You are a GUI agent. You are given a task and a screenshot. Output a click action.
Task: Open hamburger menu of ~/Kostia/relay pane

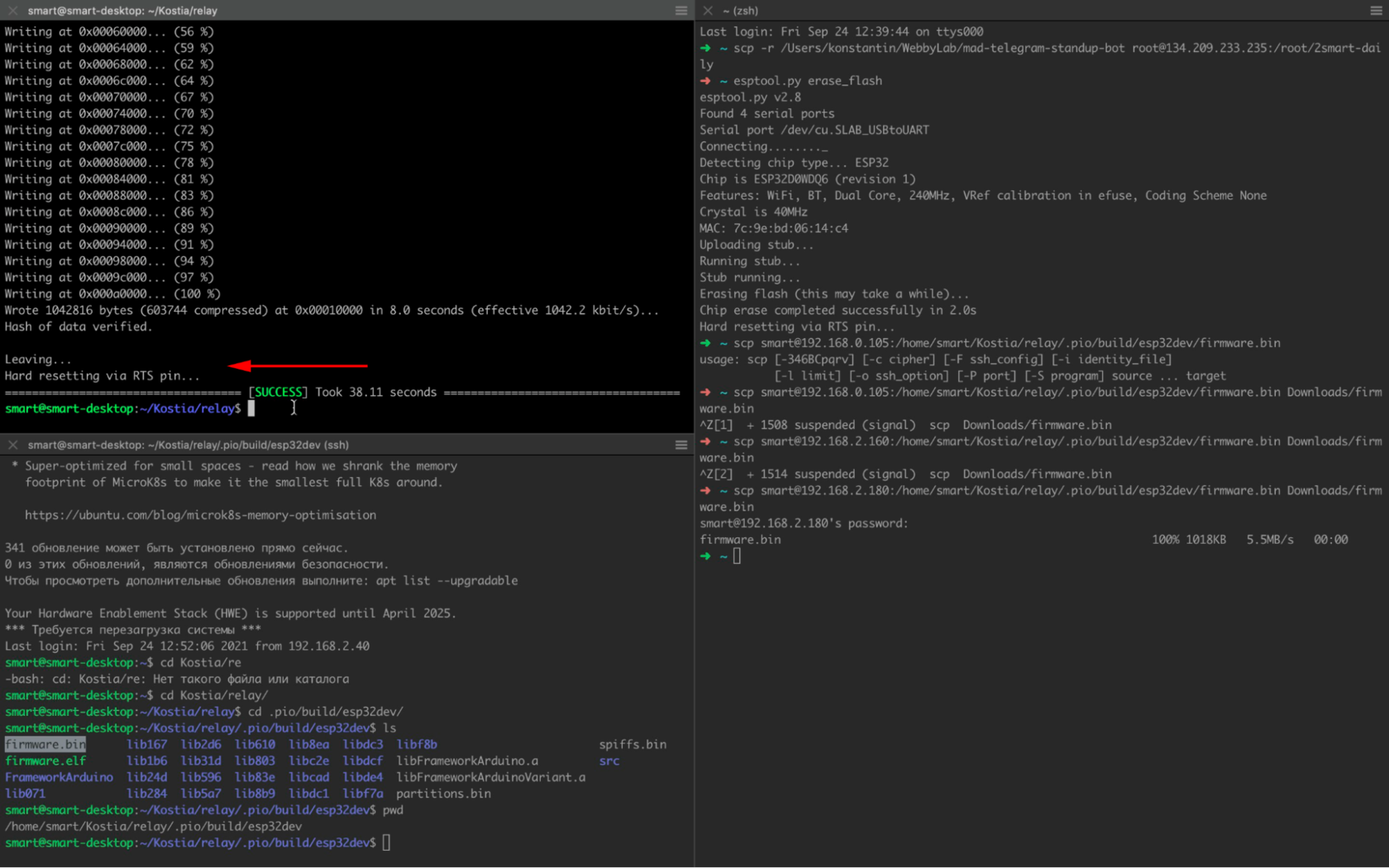click(680, 11)
